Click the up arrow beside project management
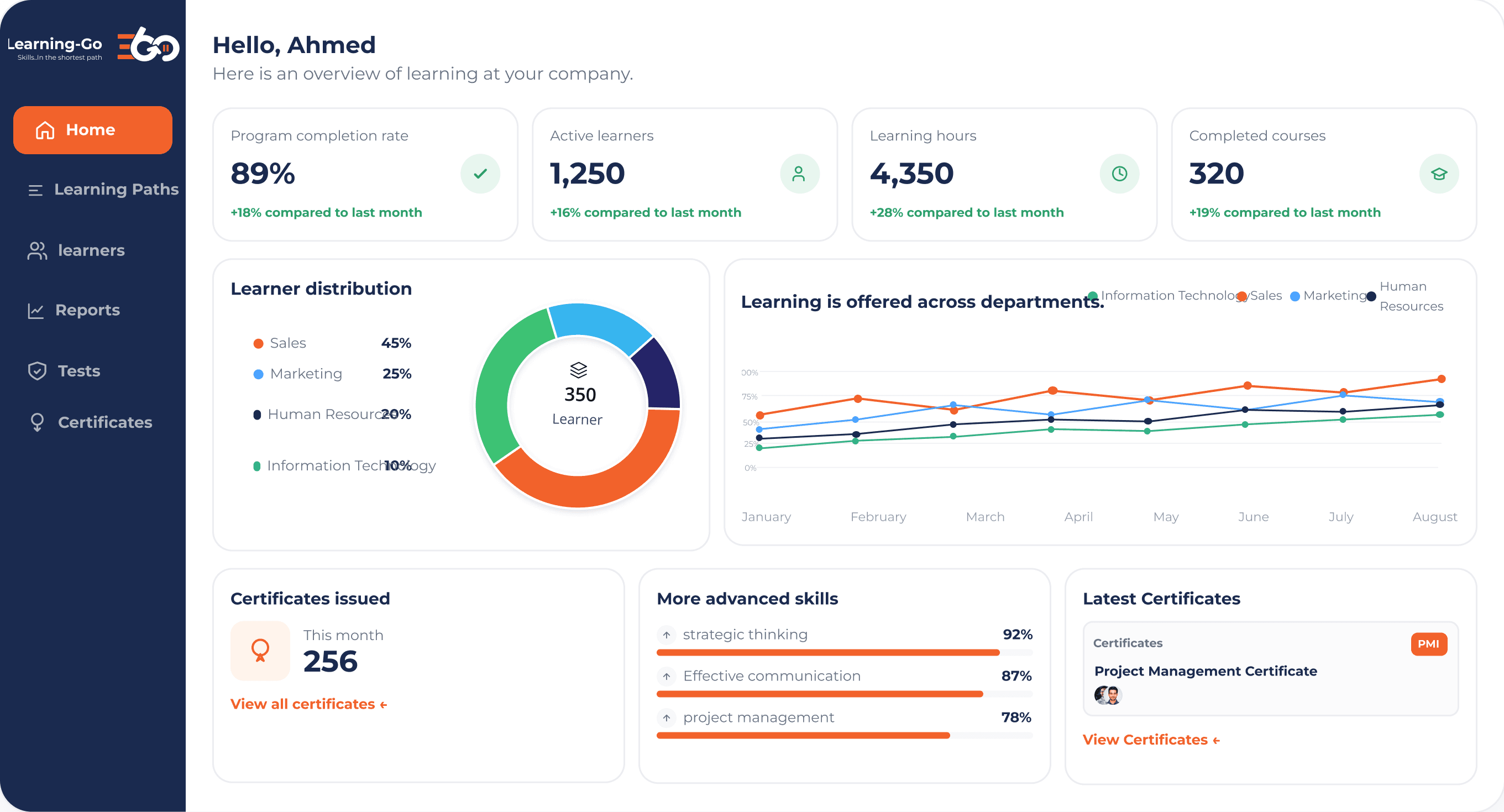Screen dimensions: 1504x812 coord(666,718)
